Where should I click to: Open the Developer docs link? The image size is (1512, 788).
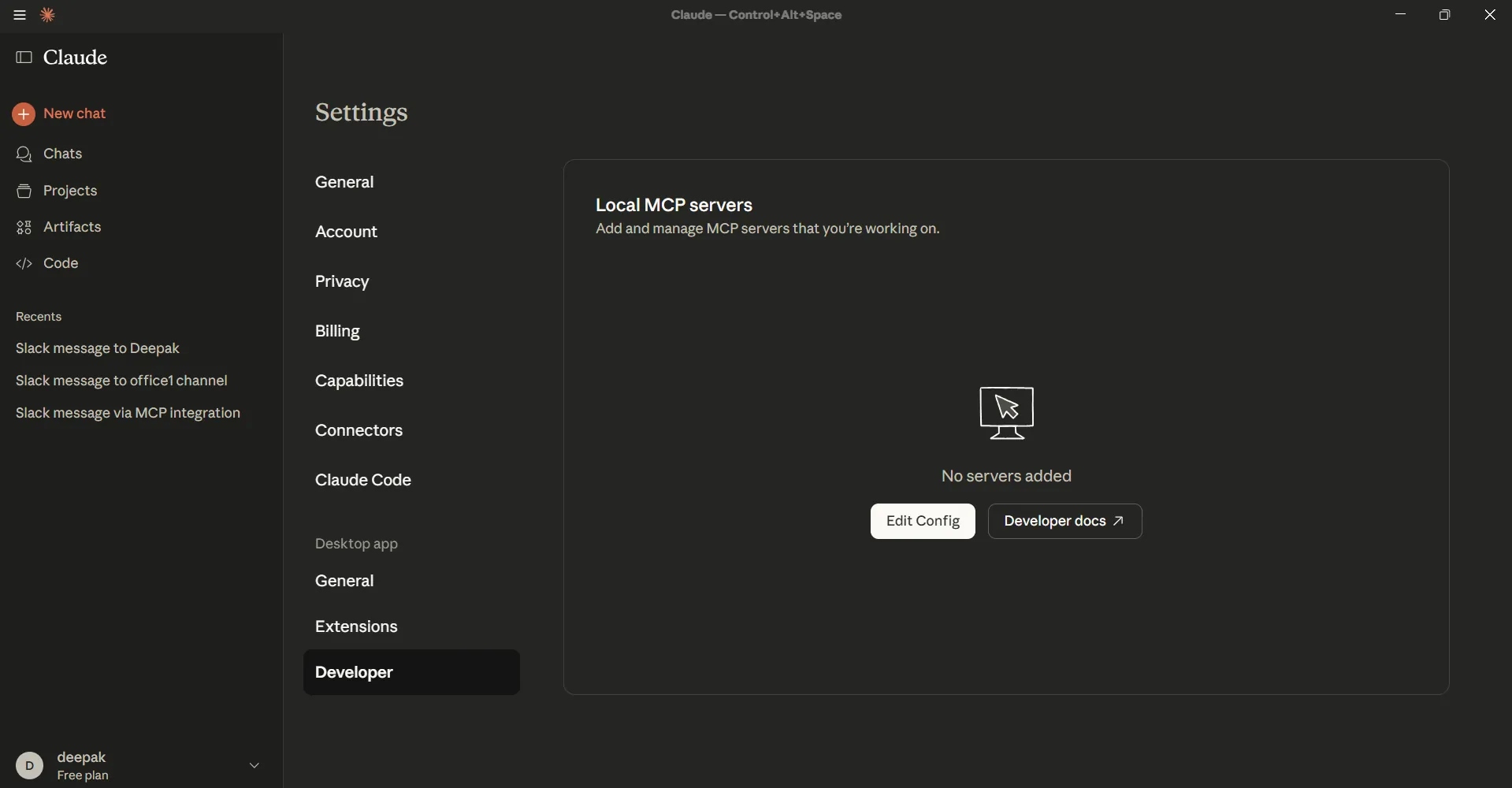tap(1065, 522)
